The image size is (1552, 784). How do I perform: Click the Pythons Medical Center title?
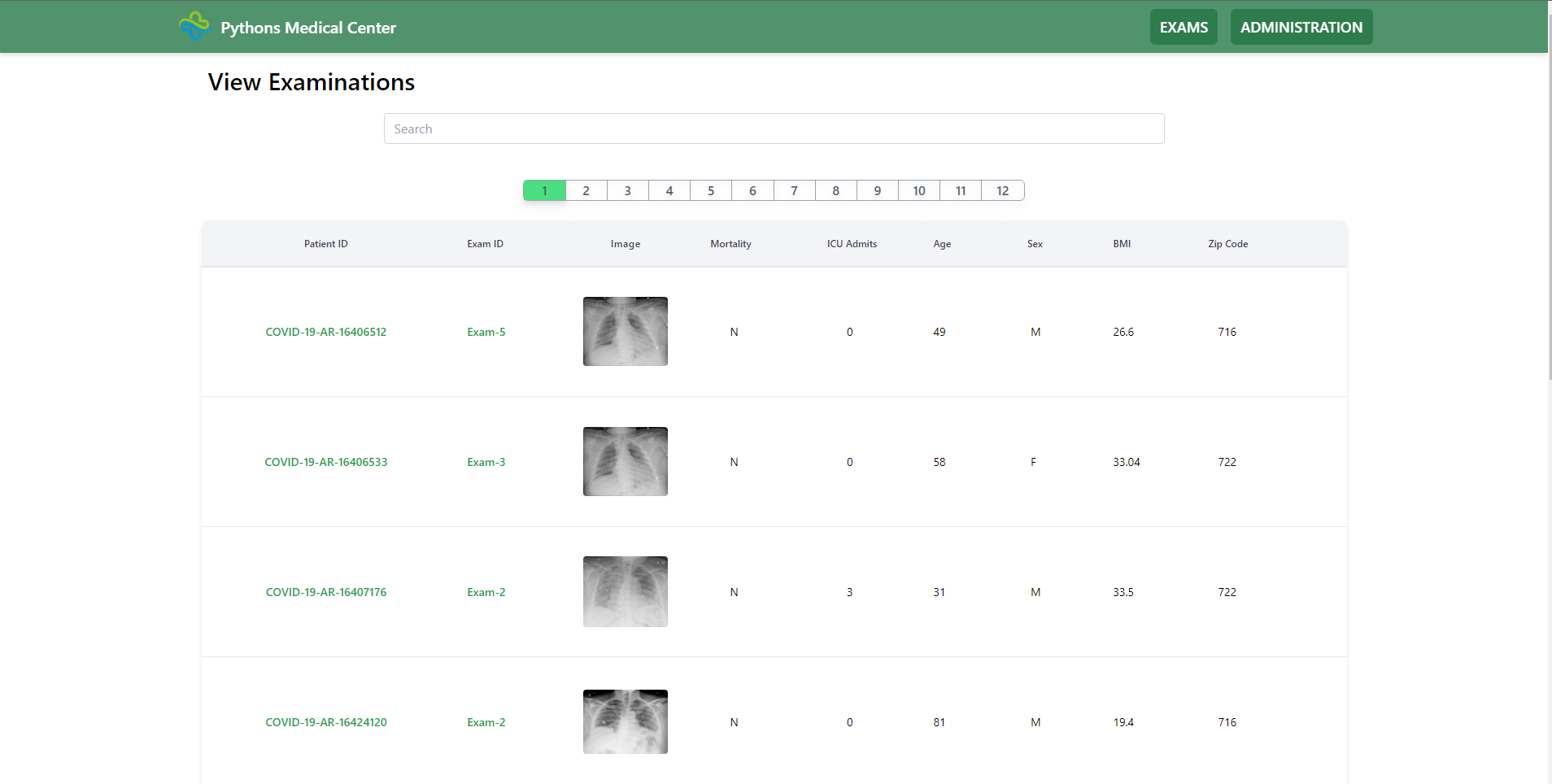coord(308,28)
